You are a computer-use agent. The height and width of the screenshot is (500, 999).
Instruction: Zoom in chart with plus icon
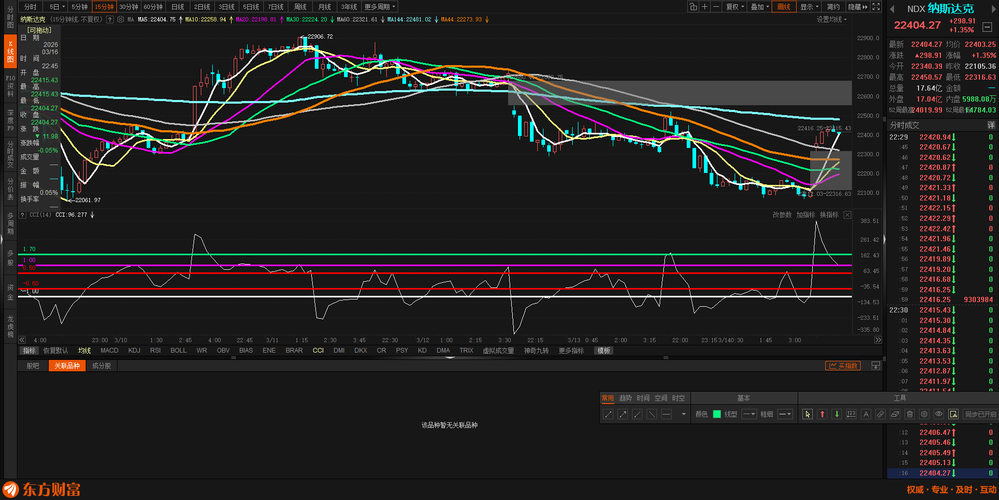tap(705, 6)
